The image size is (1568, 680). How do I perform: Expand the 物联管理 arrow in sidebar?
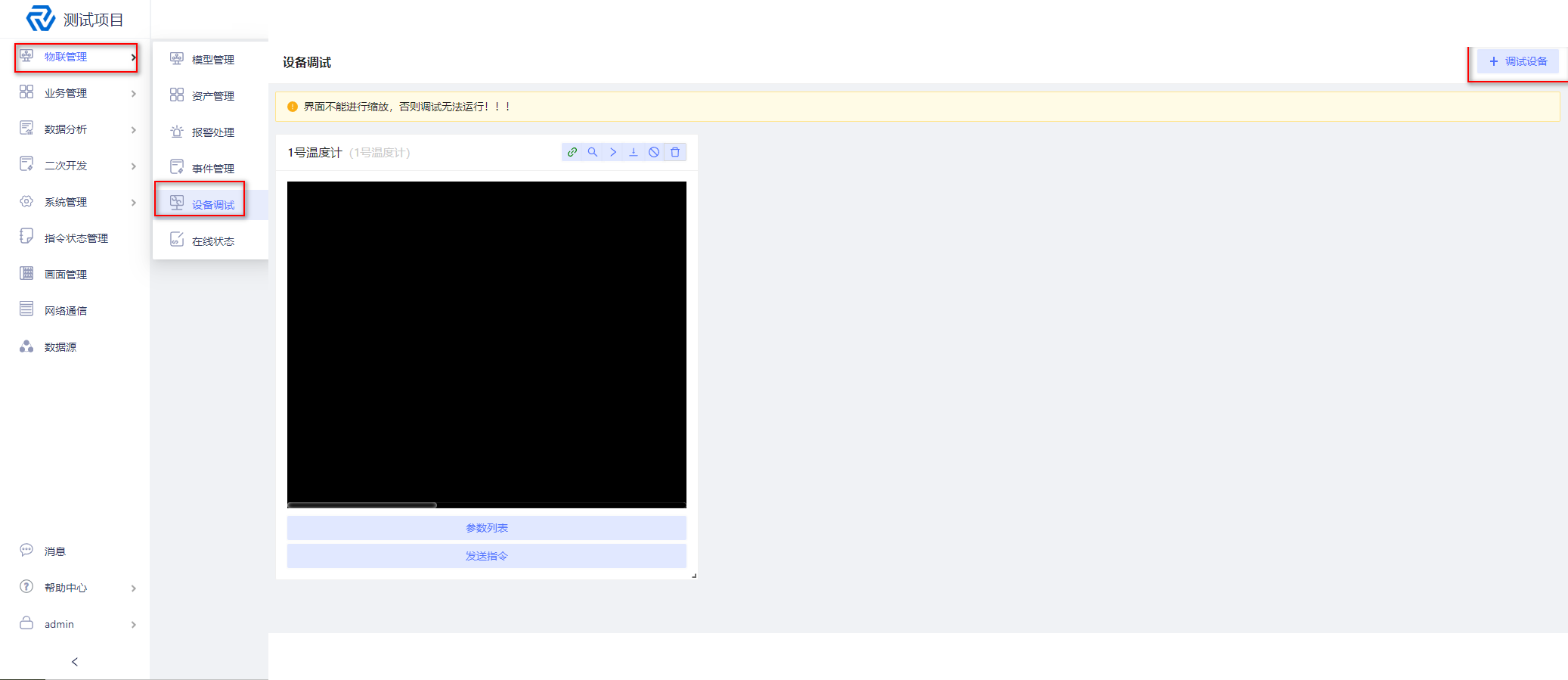pyautogui.click(x=133, y=57)
